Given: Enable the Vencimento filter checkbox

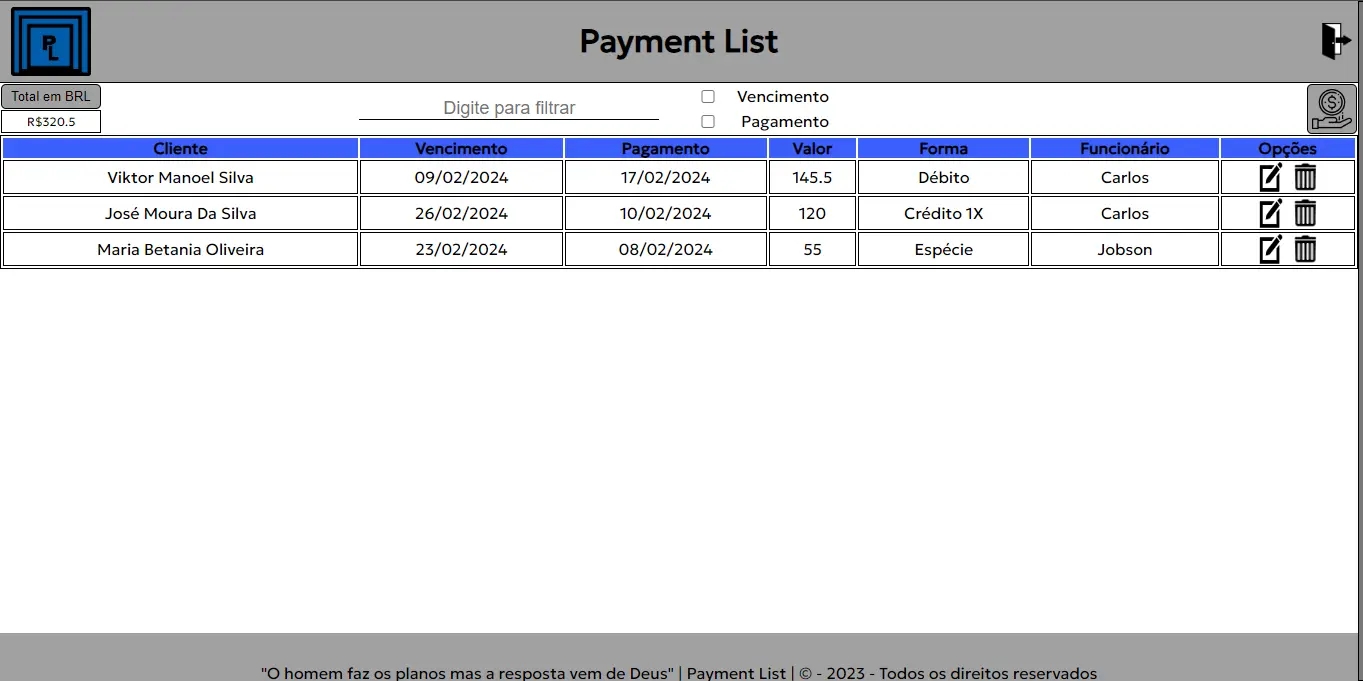Looking at the screenshot, I should click(x=708, y=97).
